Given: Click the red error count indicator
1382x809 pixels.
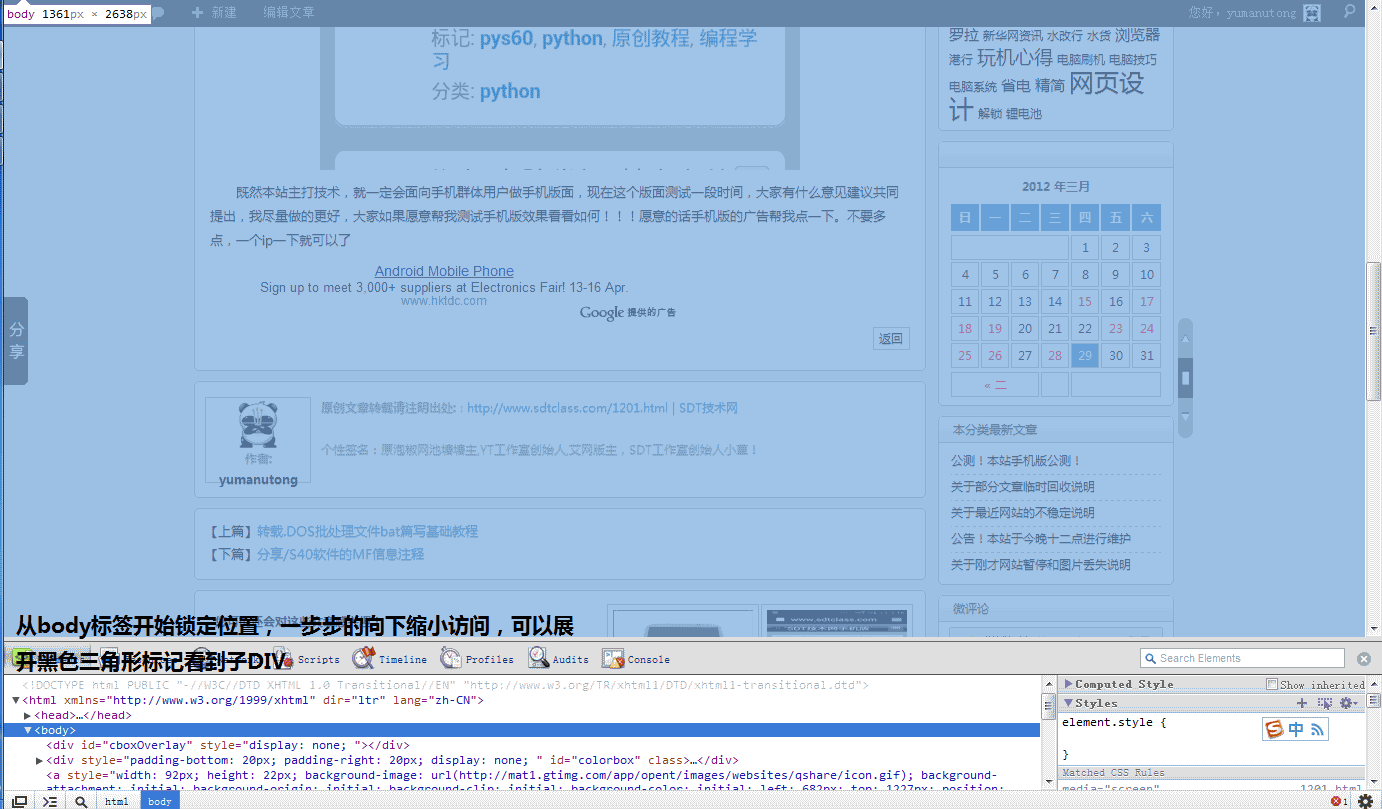Looking at the screenshot, I should tap(1339, 801).
